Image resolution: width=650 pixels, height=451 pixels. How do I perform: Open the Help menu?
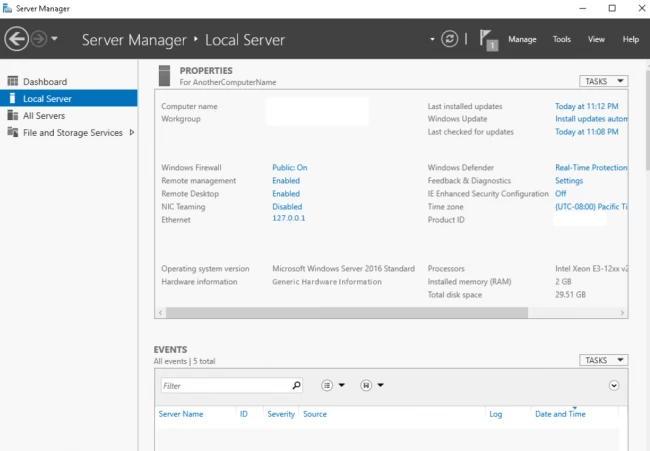(631, 39)
